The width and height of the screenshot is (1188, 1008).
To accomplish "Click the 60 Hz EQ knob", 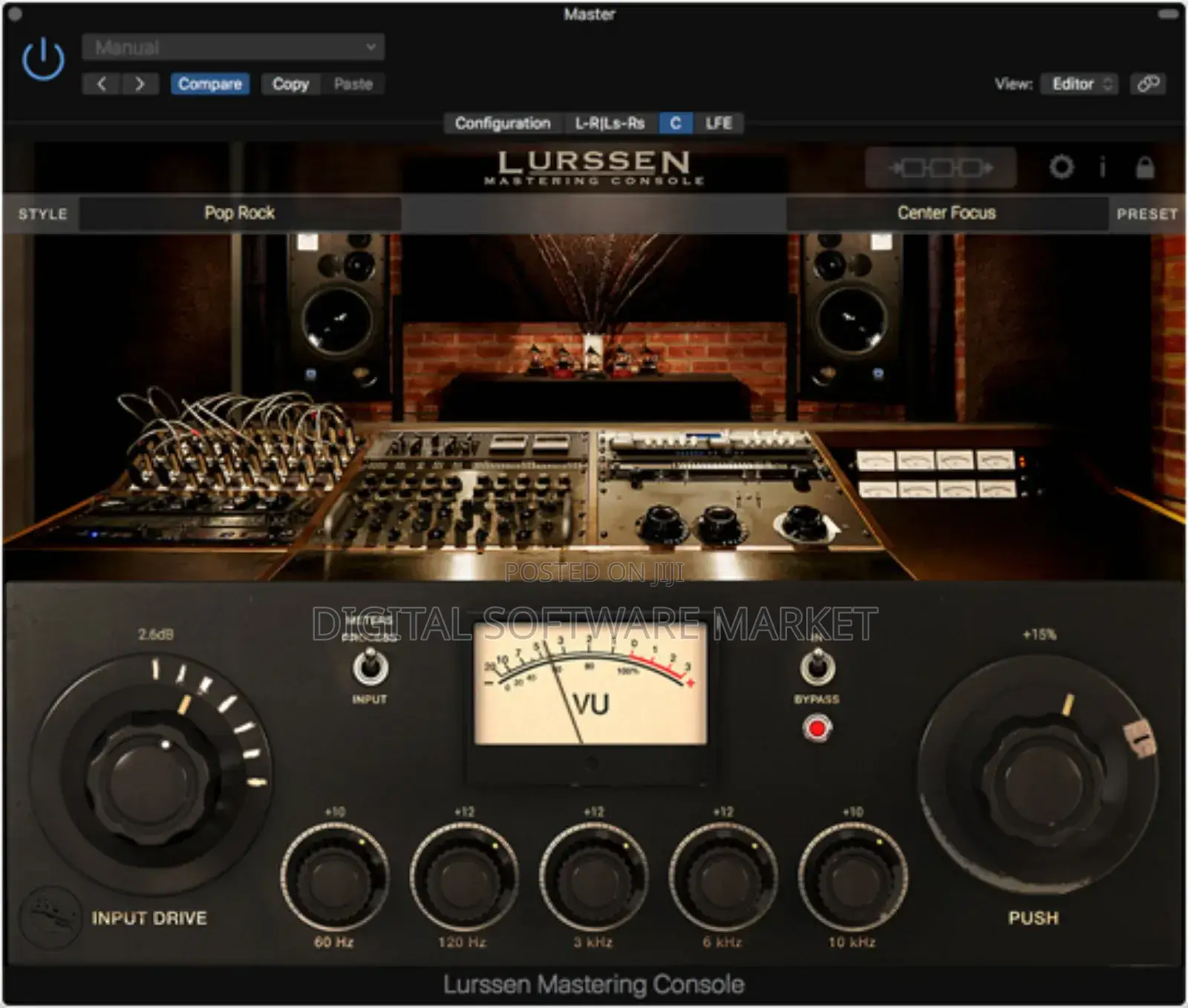I will point(334,877).
